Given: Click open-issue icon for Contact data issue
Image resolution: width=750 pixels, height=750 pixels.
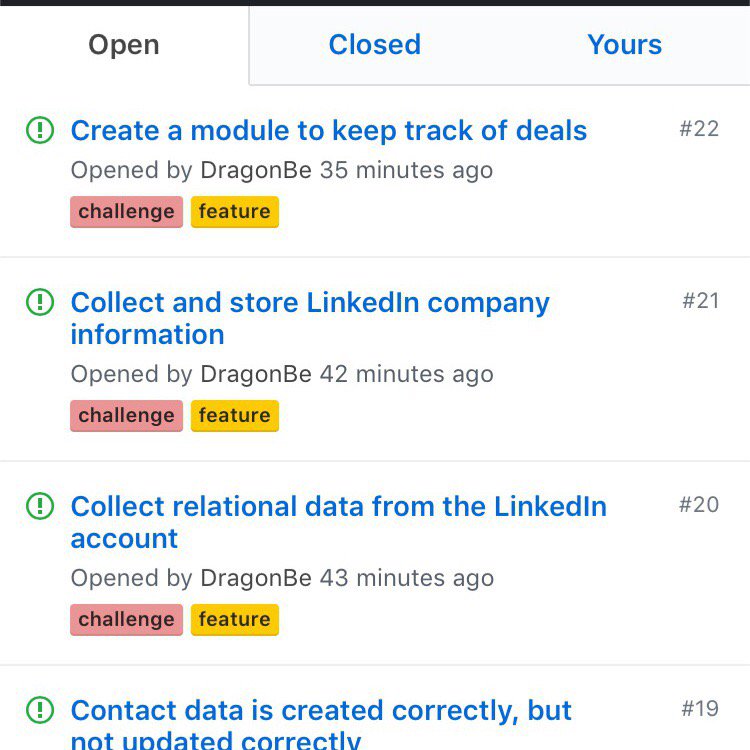Looking at the screenshot, I should click(x=39, y=710).
